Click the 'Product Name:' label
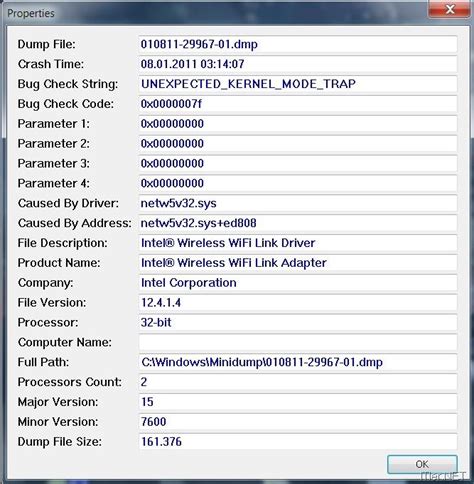The height and width of the screenshot is (484, 474). point(59,263)
